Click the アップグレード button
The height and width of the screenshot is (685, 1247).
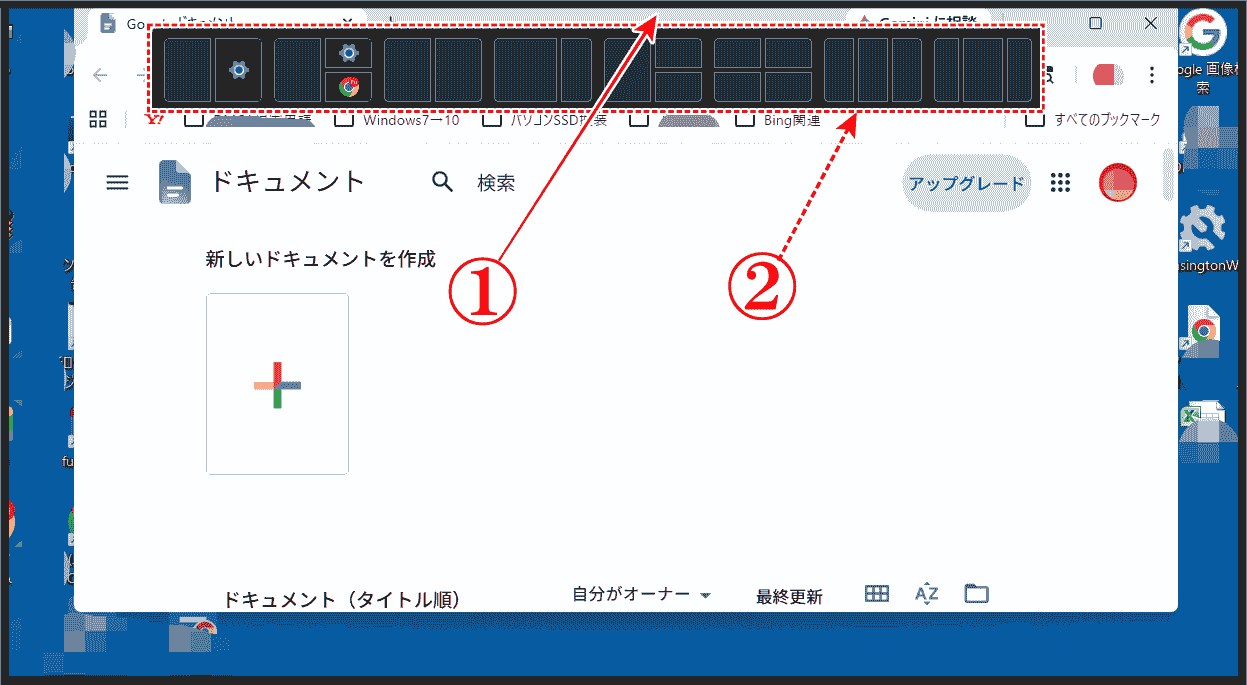[x=967, y=183]
